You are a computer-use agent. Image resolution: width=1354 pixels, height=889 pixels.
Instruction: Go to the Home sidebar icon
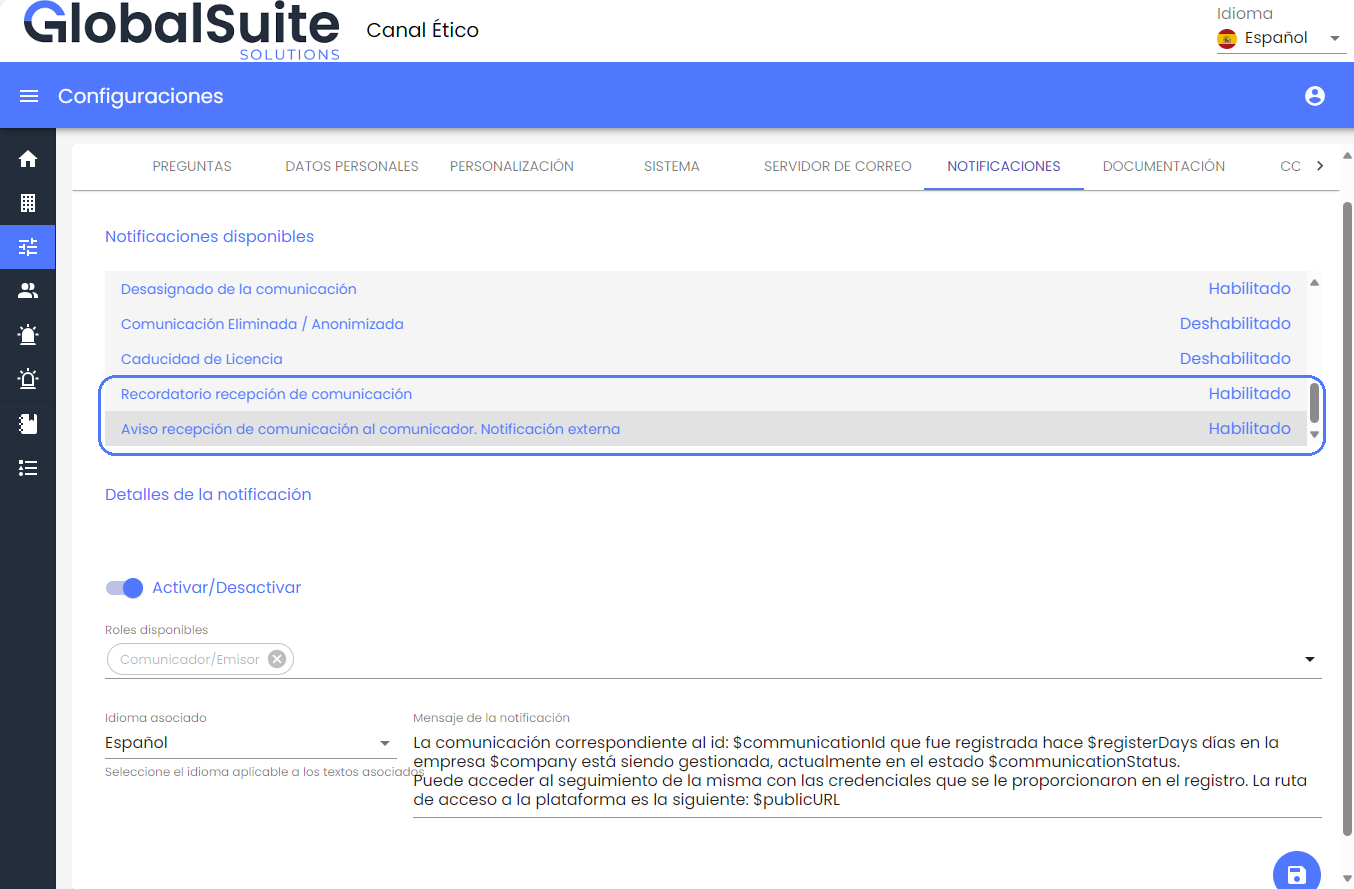point(28,159)
